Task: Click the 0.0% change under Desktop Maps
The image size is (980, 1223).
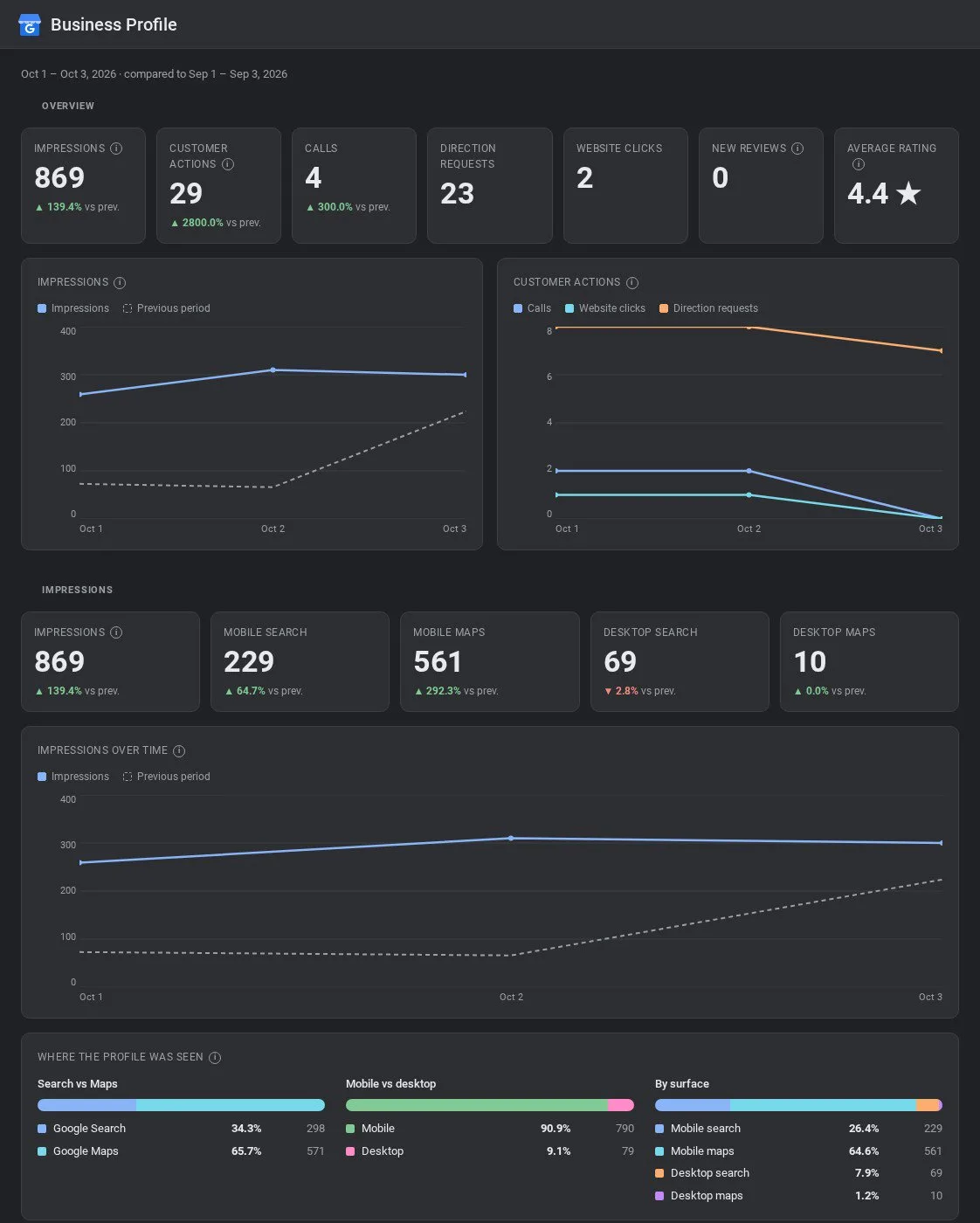Action: [830, 691]
